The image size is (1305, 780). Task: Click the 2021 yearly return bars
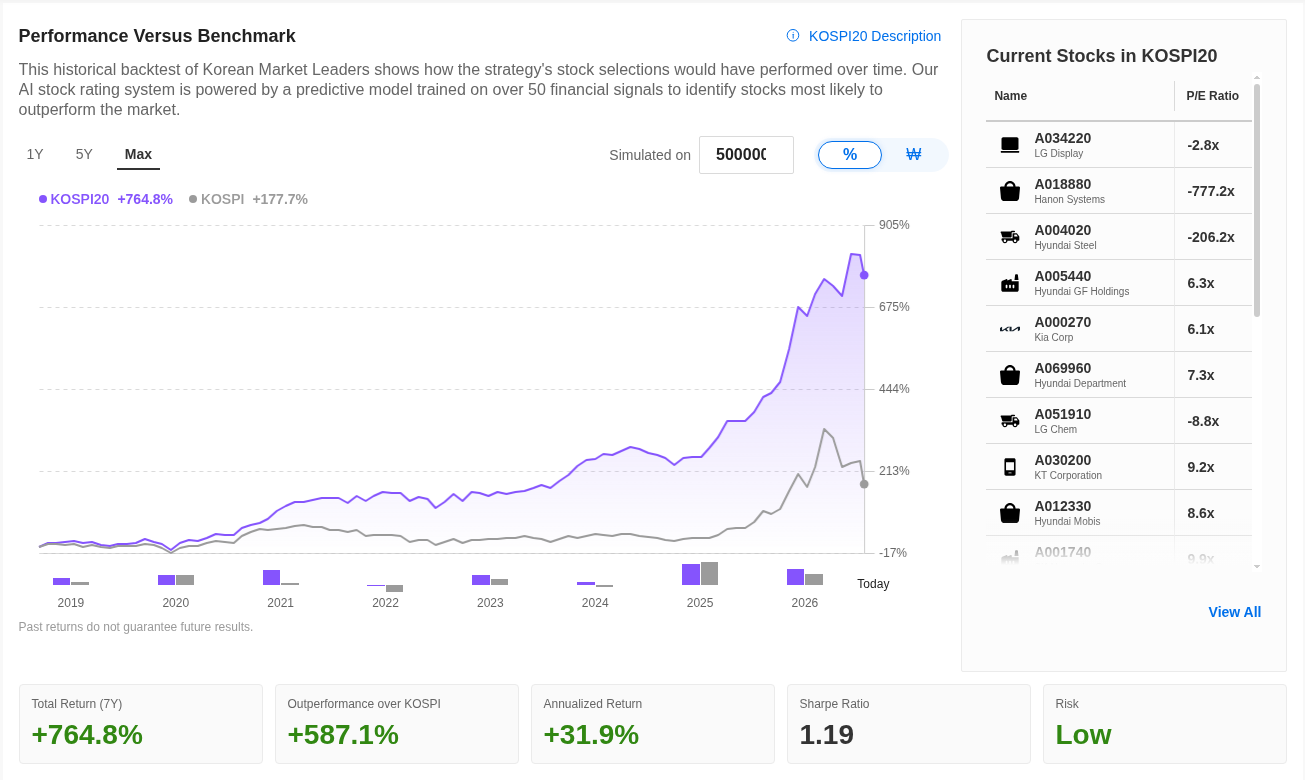click(x=281, y=577)
